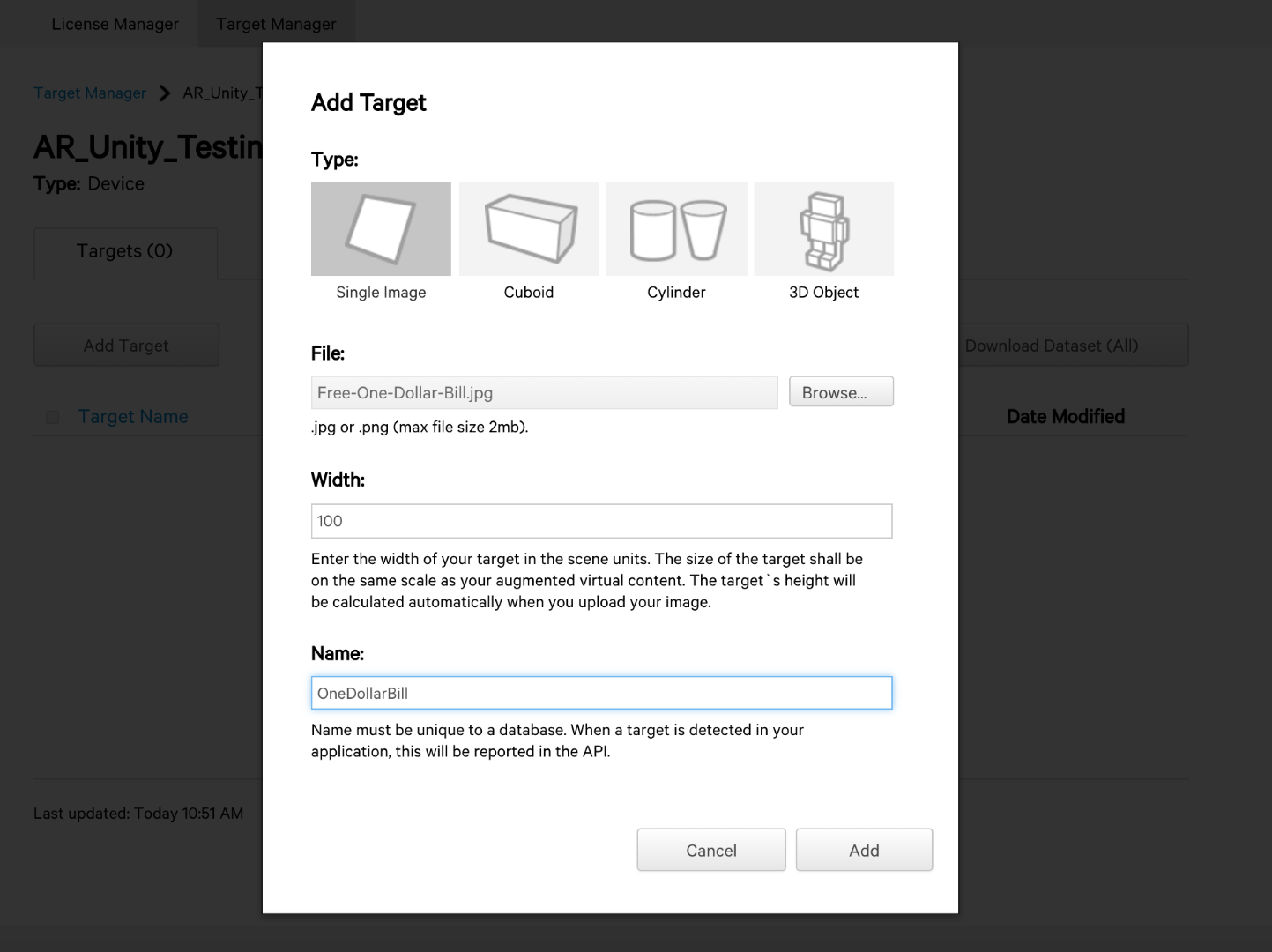Click the Add Target button
1272x952 pixels.
pyautogui.click(x=126, y=345)
